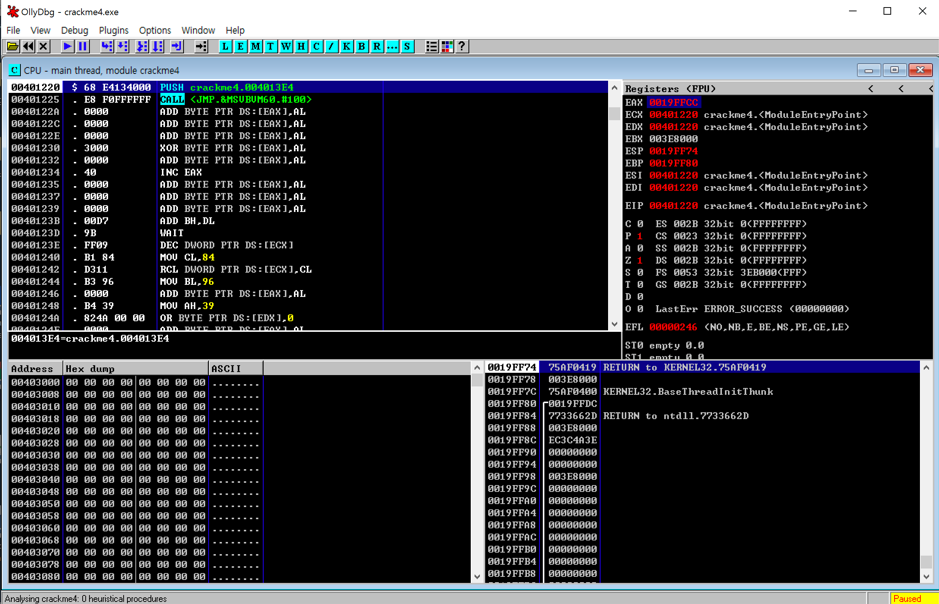Open Debugging options list icon

[x=431, y=46]
